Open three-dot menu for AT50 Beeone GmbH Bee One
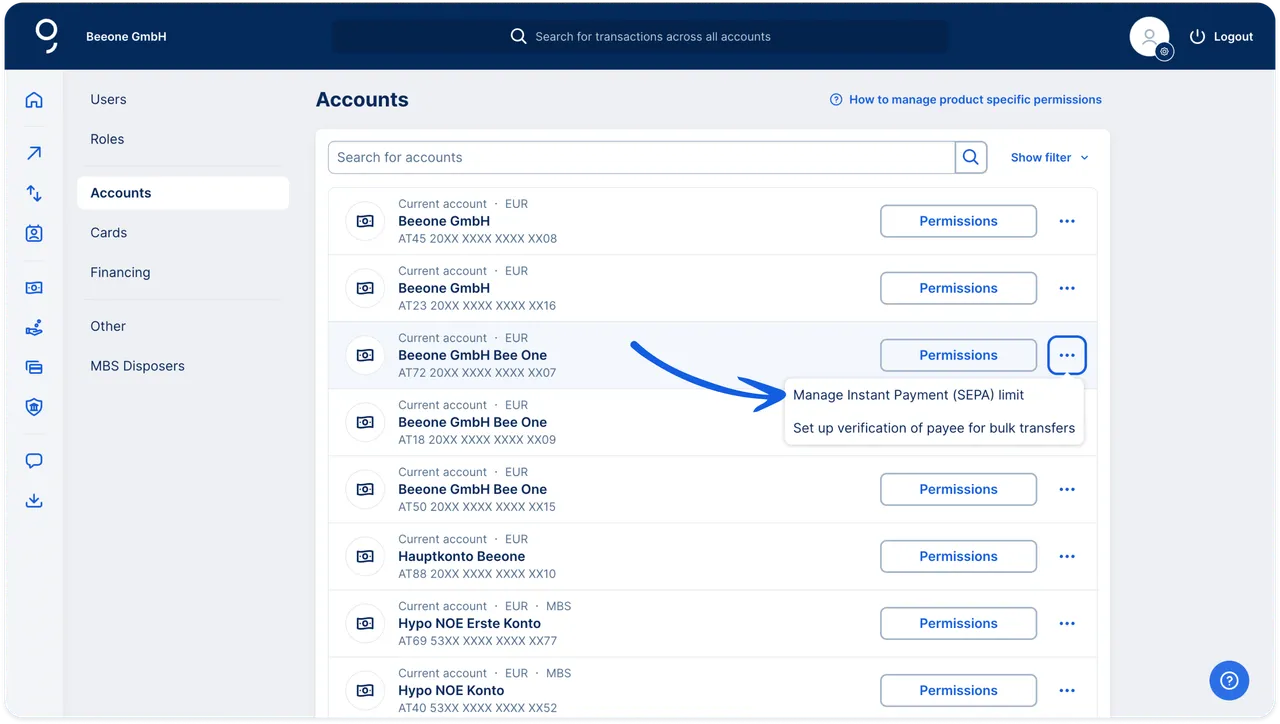 [1067, 489]
